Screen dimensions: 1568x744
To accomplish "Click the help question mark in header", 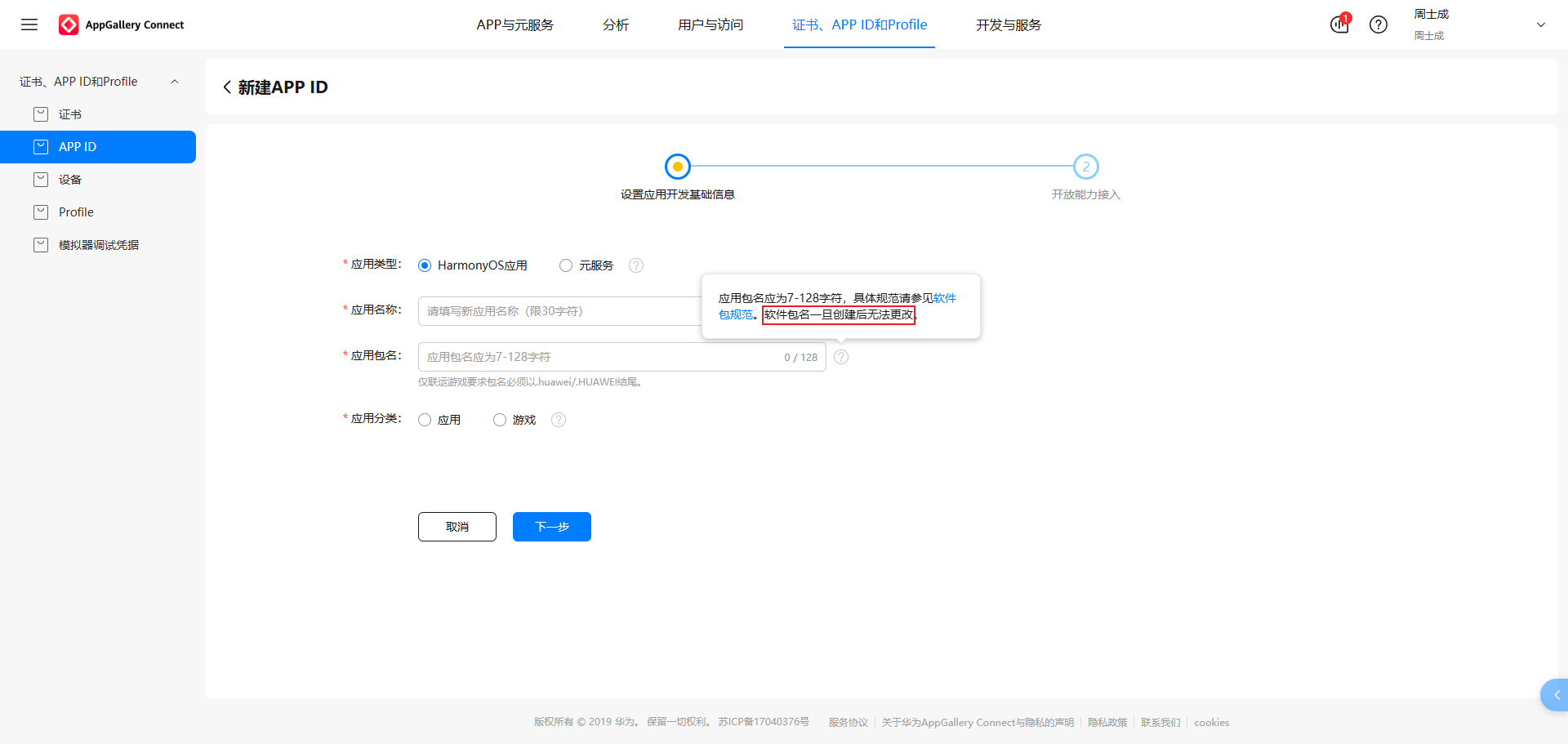I will coord(1379,25).
